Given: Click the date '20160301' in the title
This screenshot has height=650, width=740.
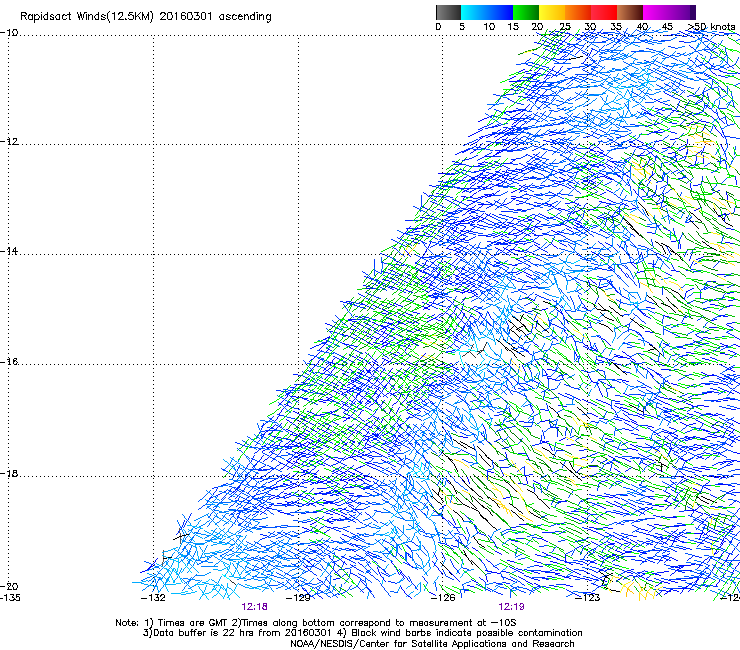Looking at the screenshot, I should [x=185, y=16].
